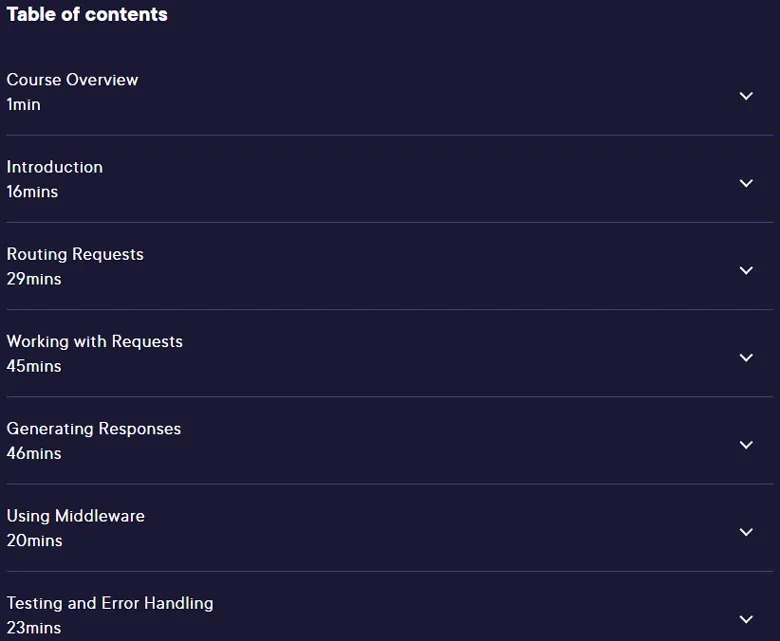Select the Routing Requests module title
This screenshot has height=641, width=780.
pos(75,254)
